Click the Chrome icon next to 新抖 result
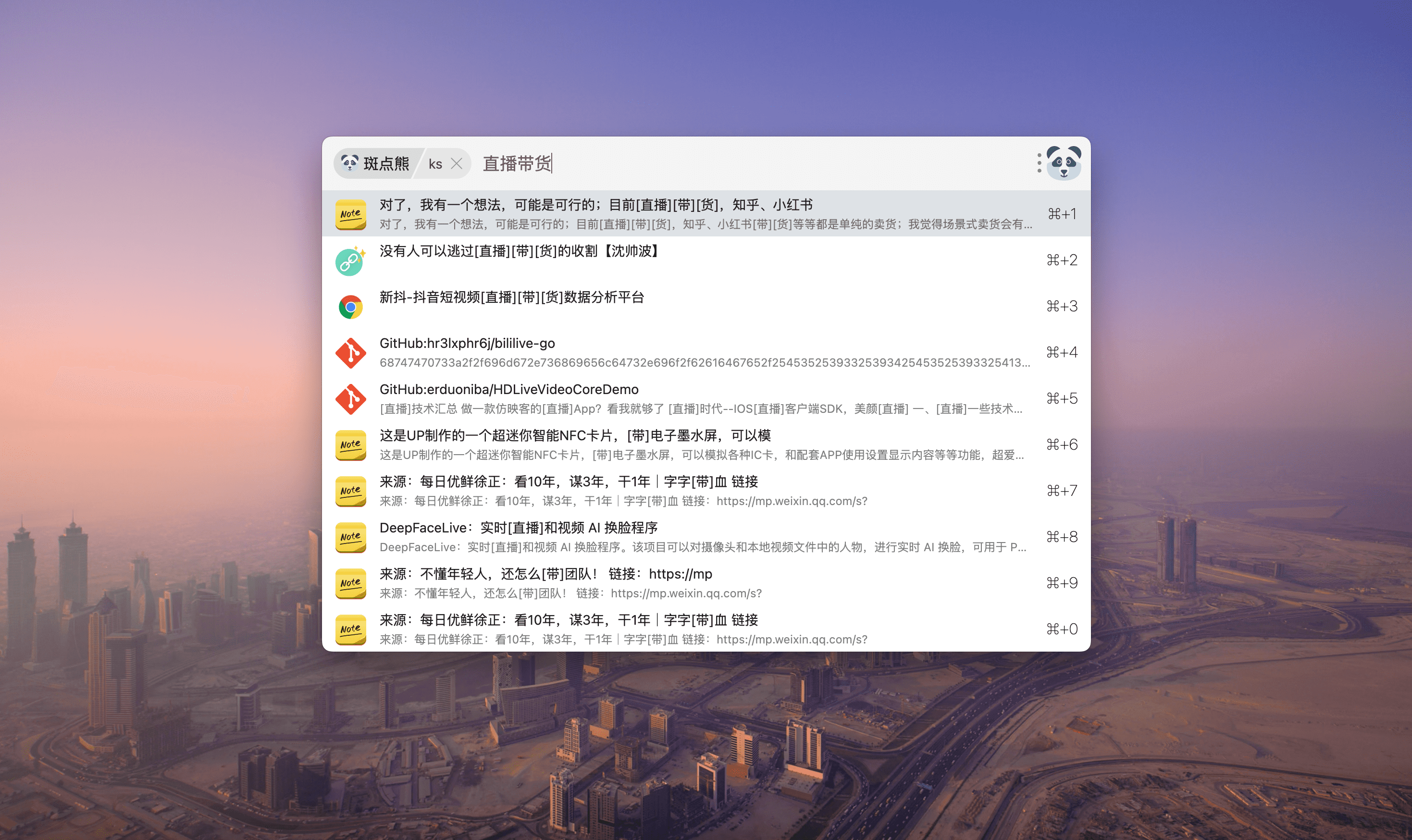 351,306
